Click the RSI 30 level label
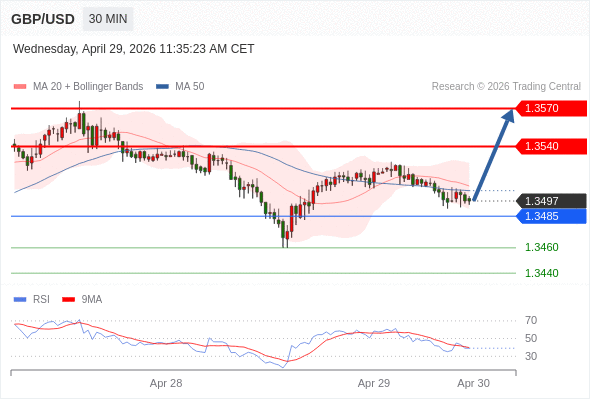Viewport: 590px width, 400px height. pyautogui.click(x=531, y=356)
